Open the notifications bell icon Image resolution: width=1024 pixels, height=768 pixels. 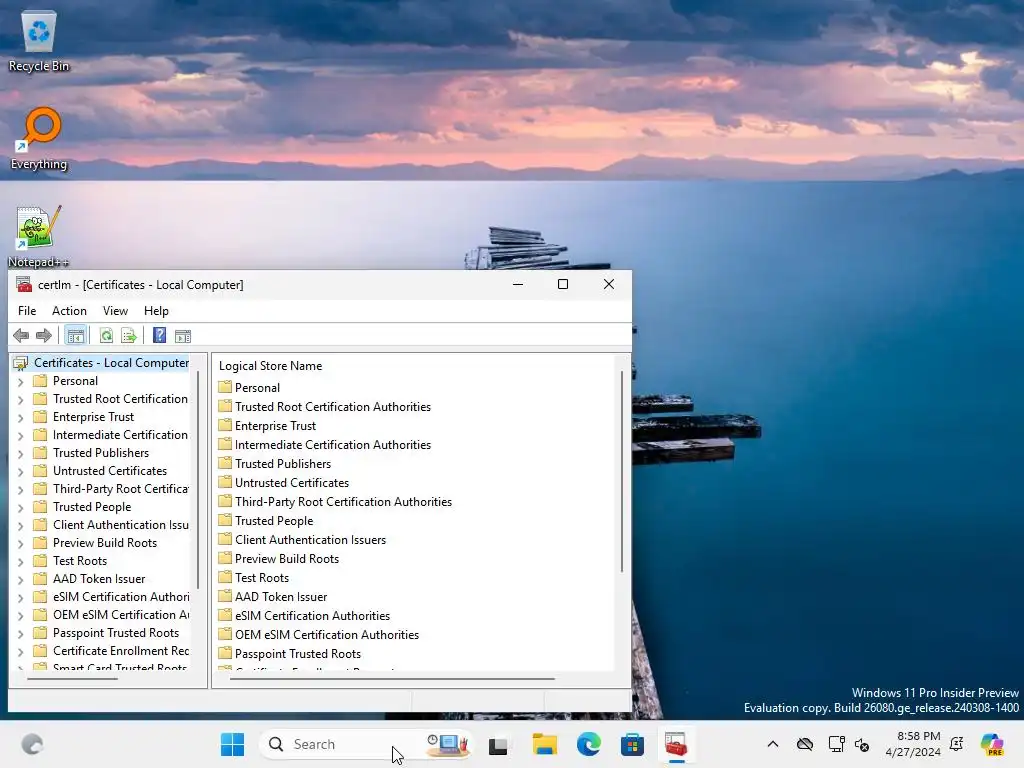point(957,744)
